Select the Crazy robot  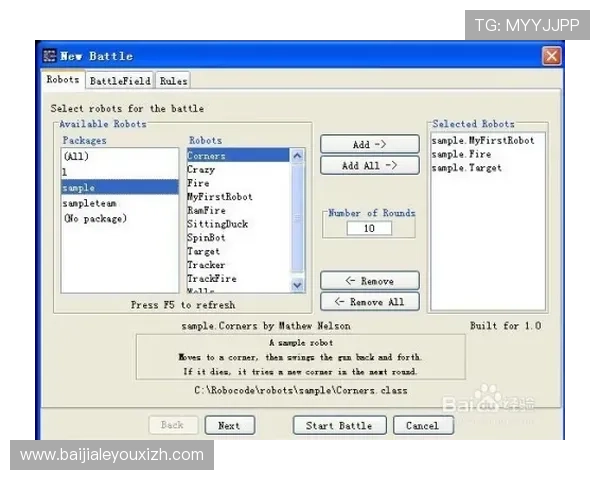(x=238, y=169)
